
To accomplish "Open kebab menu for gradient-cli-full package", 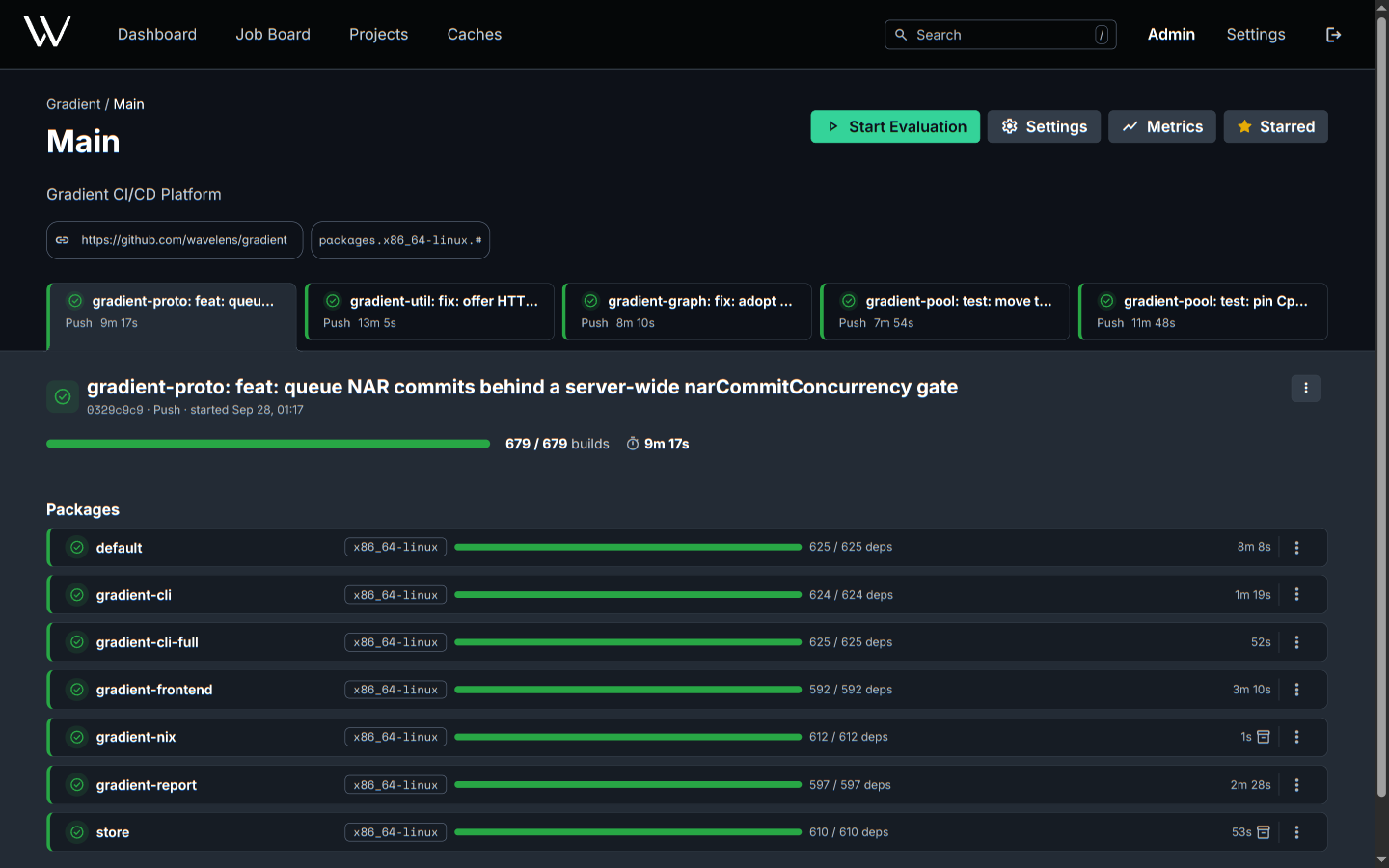I will [x=1296, y=642].
